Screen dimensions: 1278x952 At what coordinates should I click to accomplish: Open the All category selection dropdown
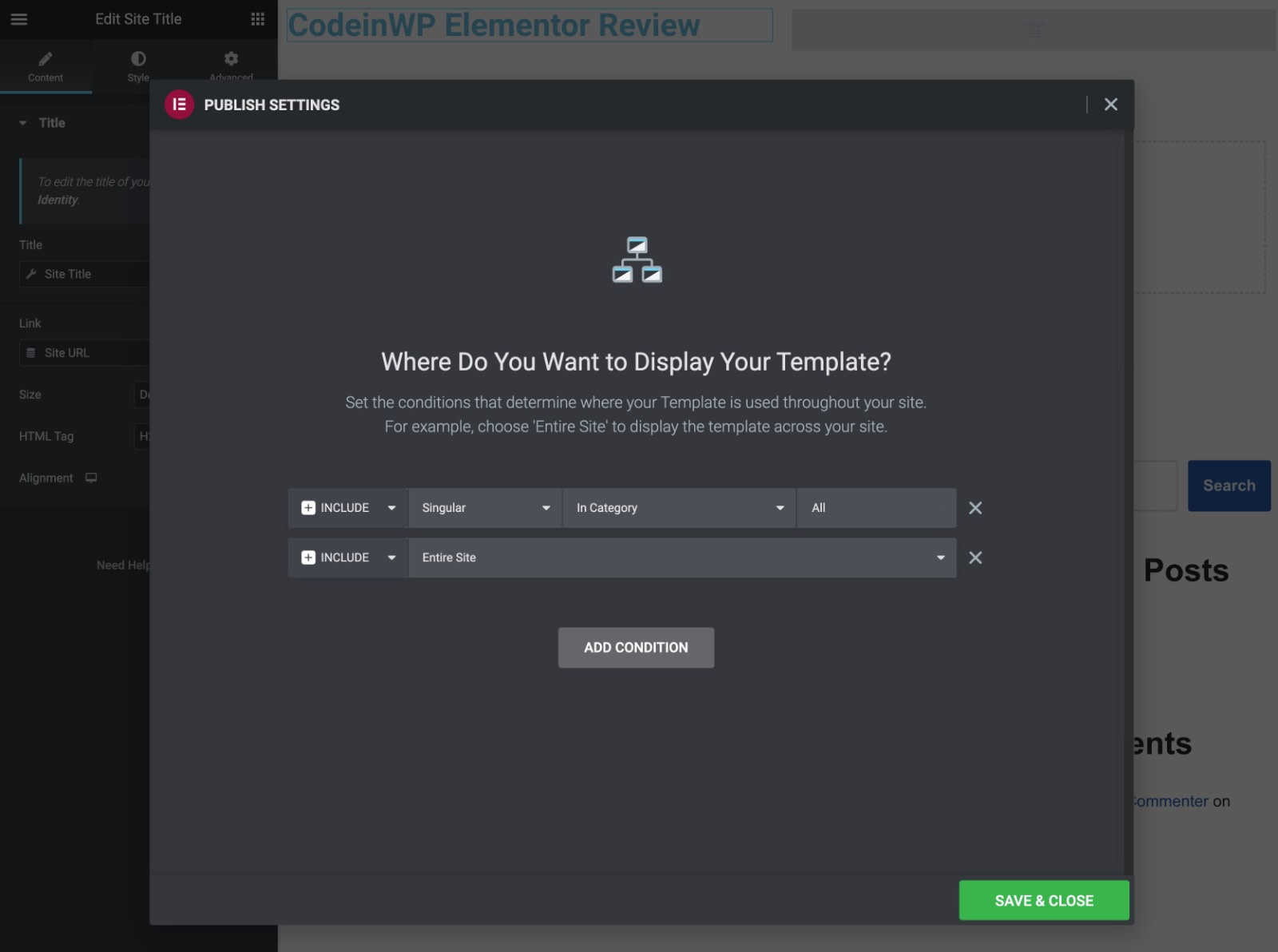pos(875,507)
